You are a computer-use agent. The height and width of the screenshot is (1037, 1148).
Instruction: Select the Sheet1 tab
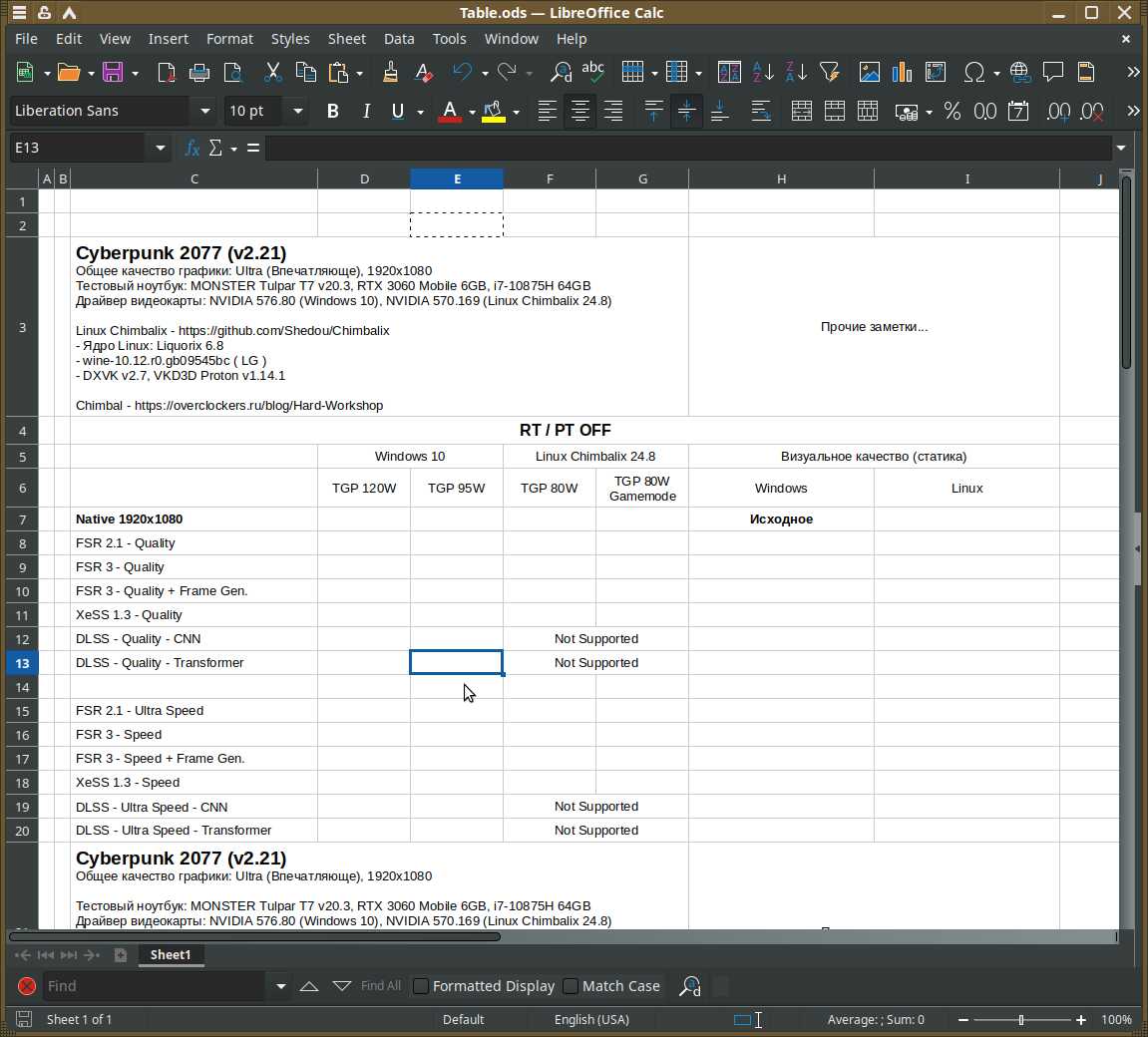click(170, 954)
